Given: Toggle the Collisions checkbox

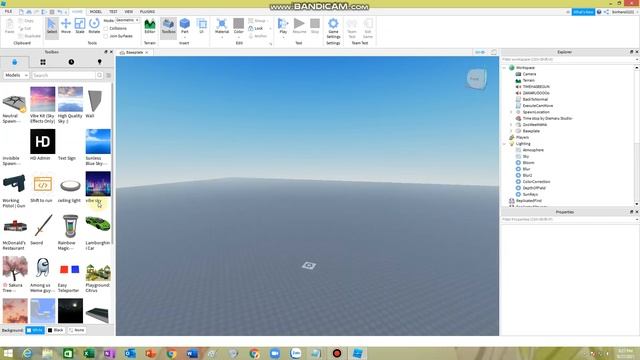Looking at the screenshot, I should pos(106,28).
